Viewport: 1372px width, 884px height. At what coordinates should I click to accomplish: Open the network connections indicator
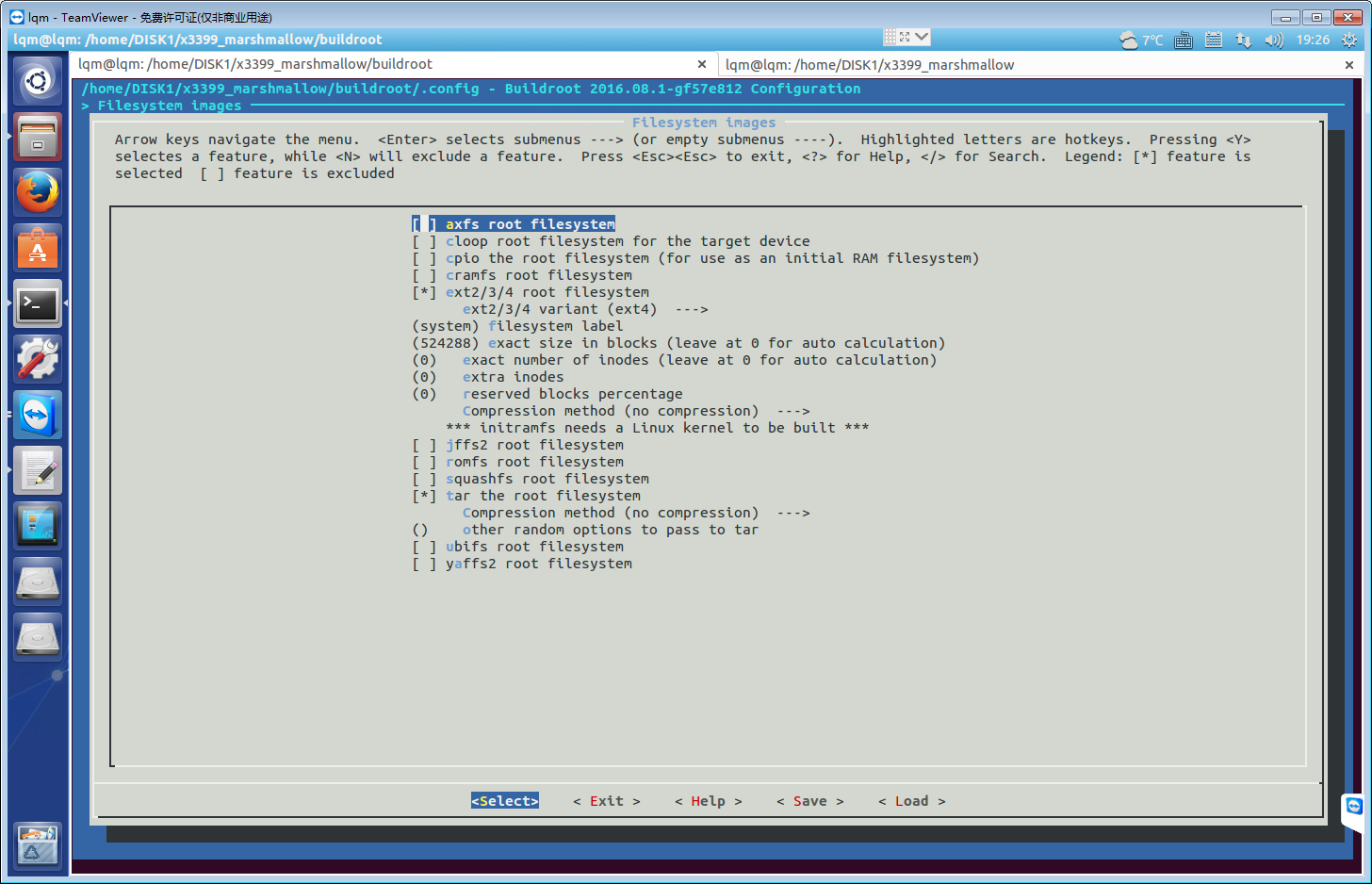pos(1244,40)
